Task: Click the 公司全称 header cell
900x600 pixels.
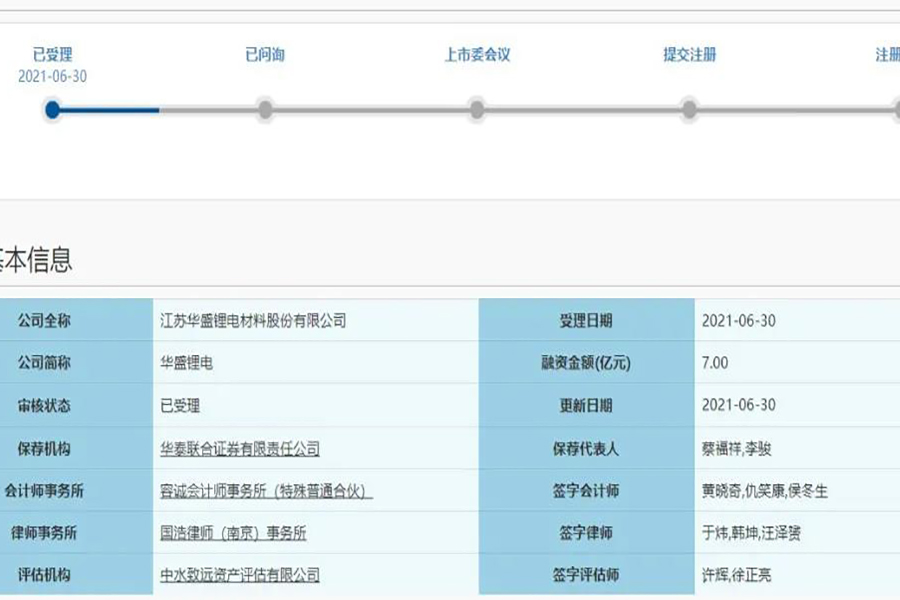Action: (76, 320)
